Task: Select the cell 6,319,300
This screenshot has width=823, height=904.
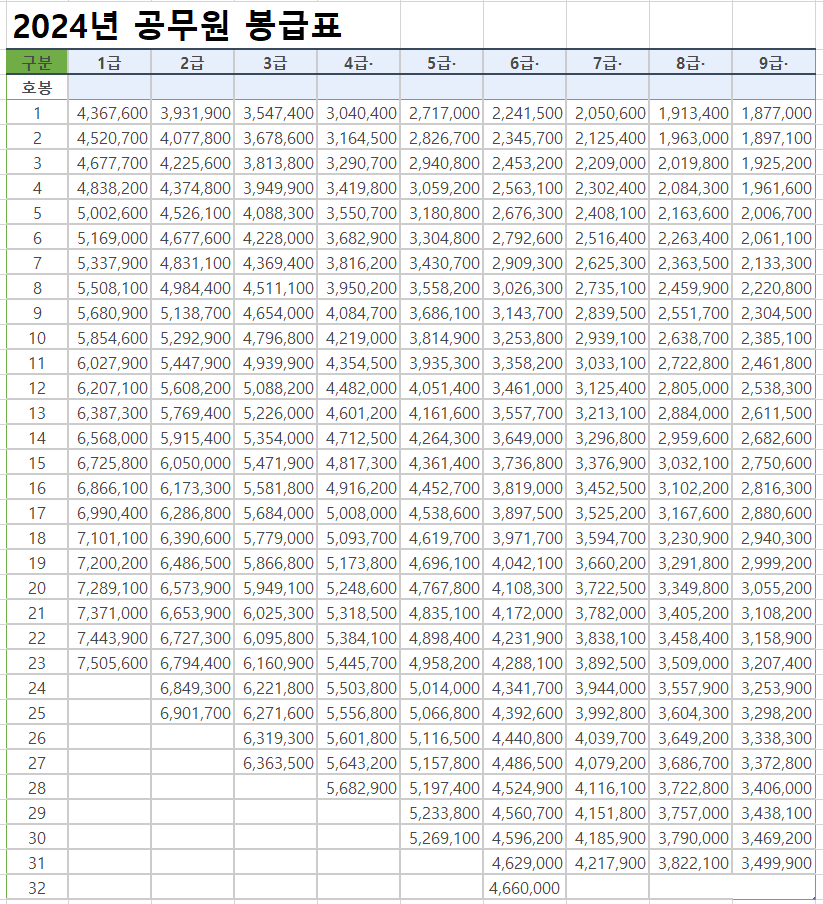Action: [275, 738]
